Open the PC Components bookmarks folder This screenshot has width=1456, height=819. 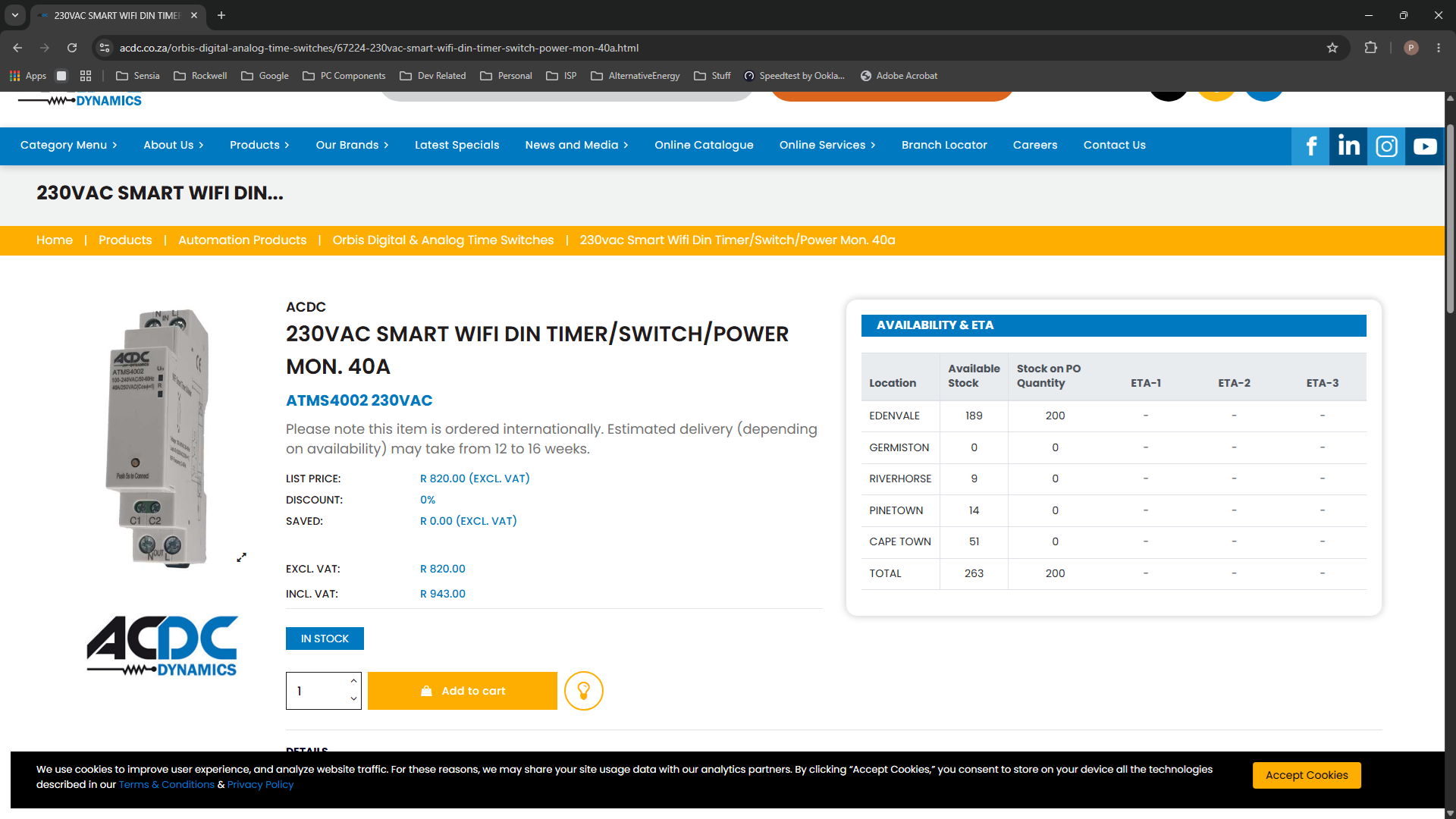pos(344,76)
